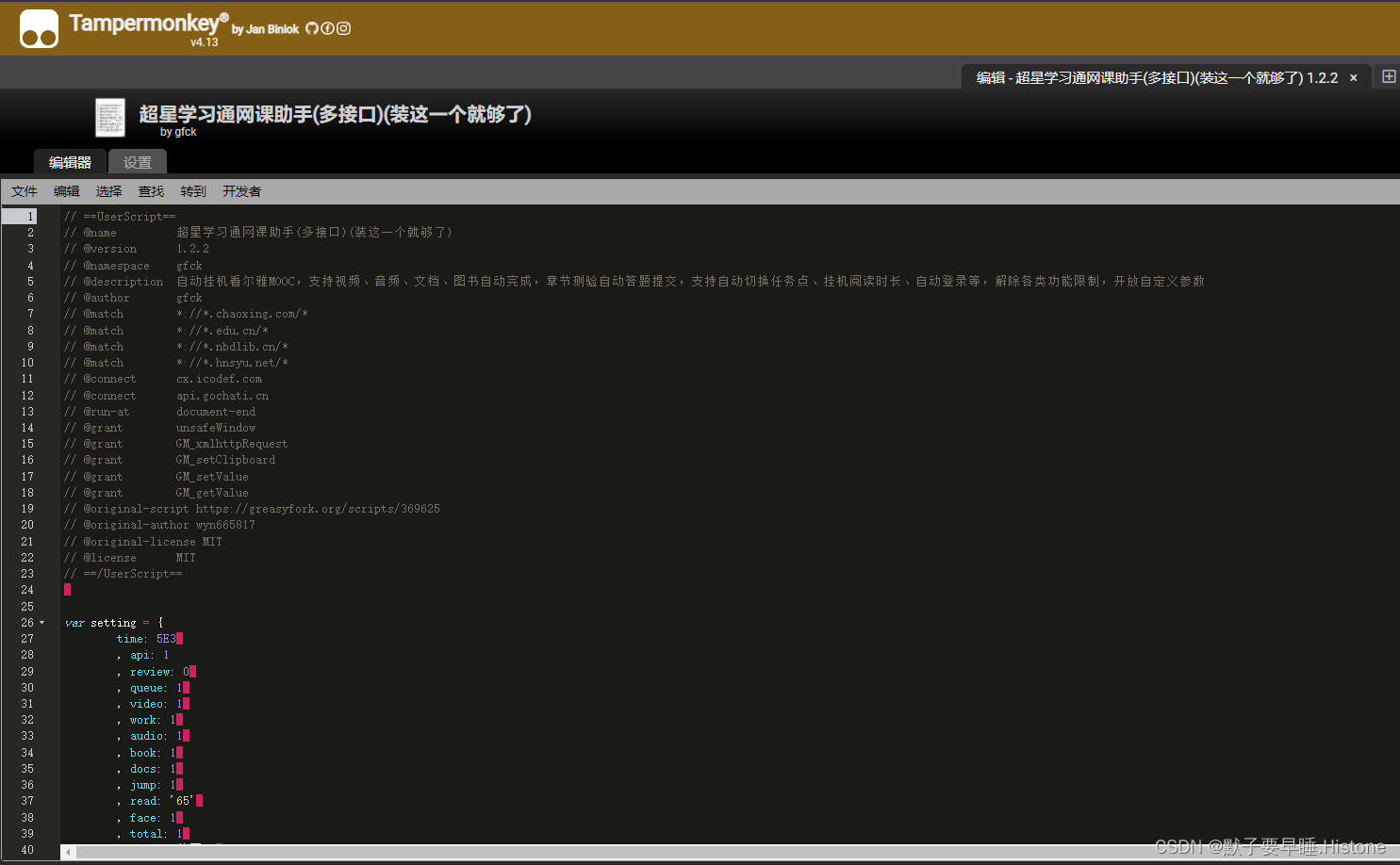Screen dimensions: 1400x865
Task: Click the horizontal scrollbar left arrow
Action: [x=68, y=852]
